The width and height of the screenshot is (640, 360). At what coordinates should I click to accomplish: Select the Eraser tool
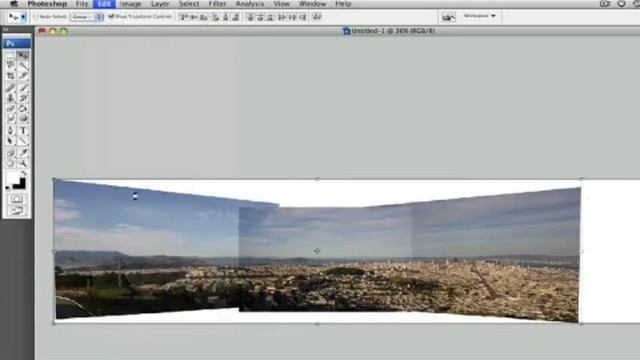[x=11, y=109]
